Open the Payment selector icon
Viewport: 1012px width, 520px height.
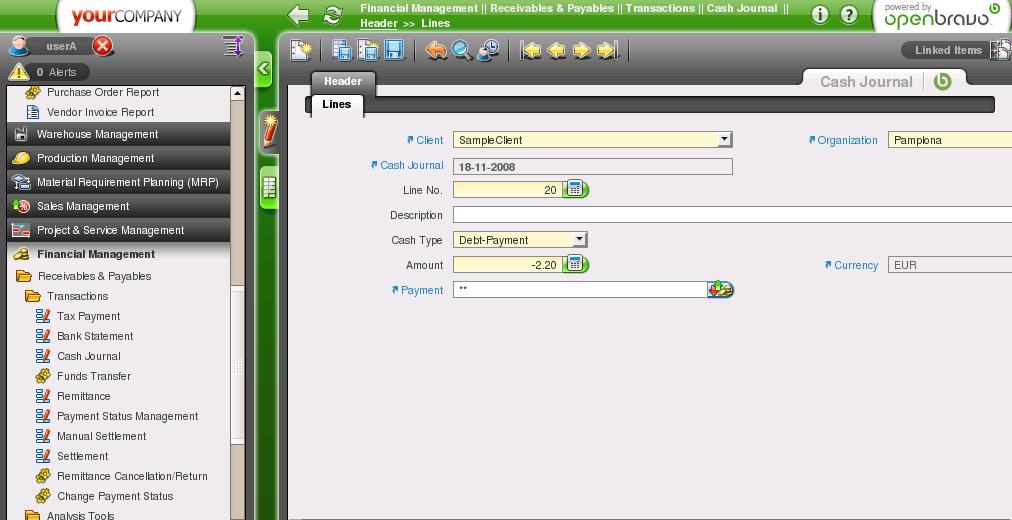point(721,290)
